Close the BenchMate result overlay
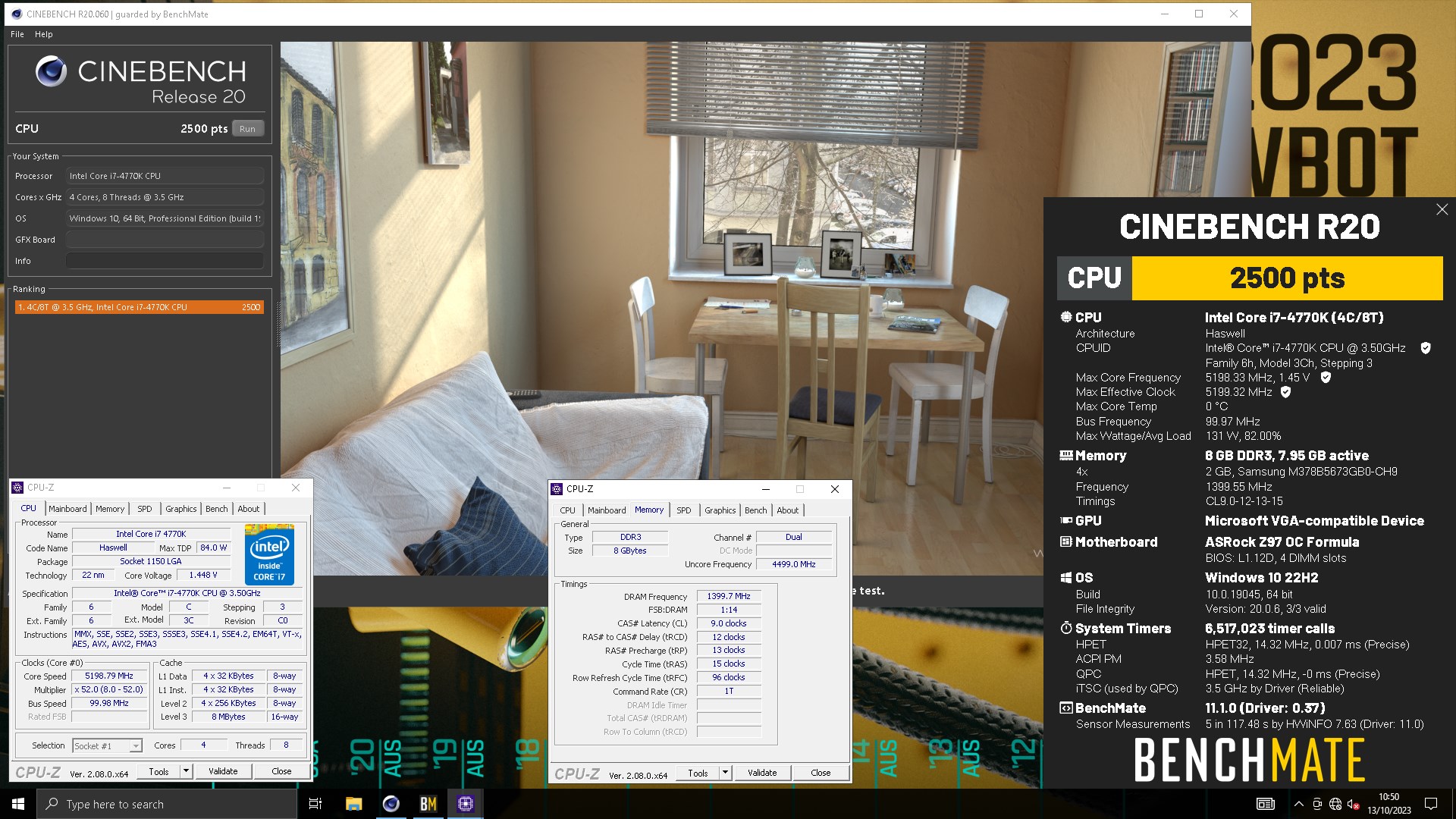 [x=1442, y=209]
